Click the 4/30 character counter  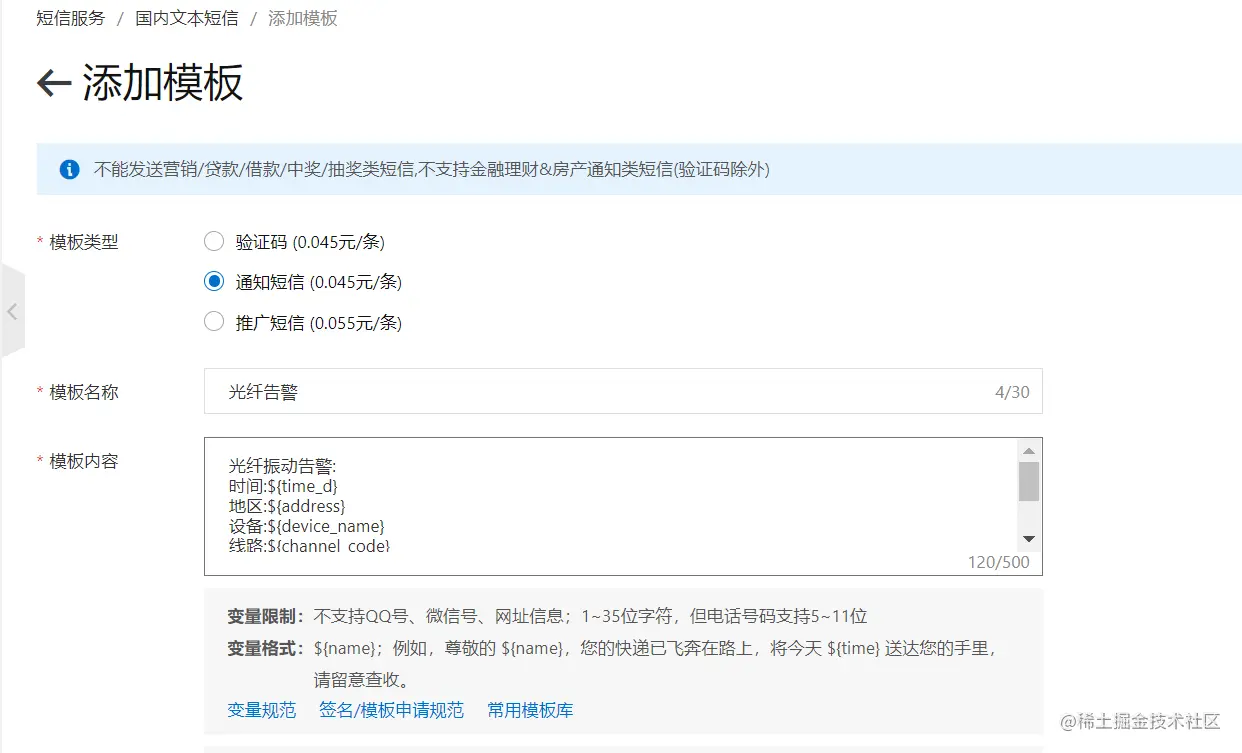(1012, 392)
